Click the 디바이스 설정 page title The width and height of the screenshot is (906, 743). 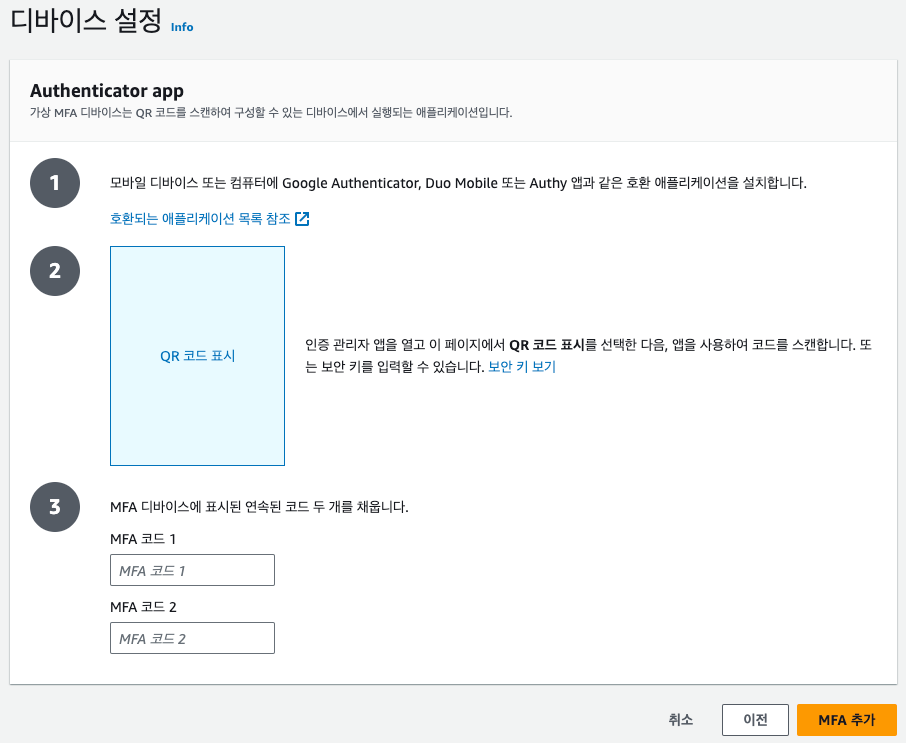86,22
